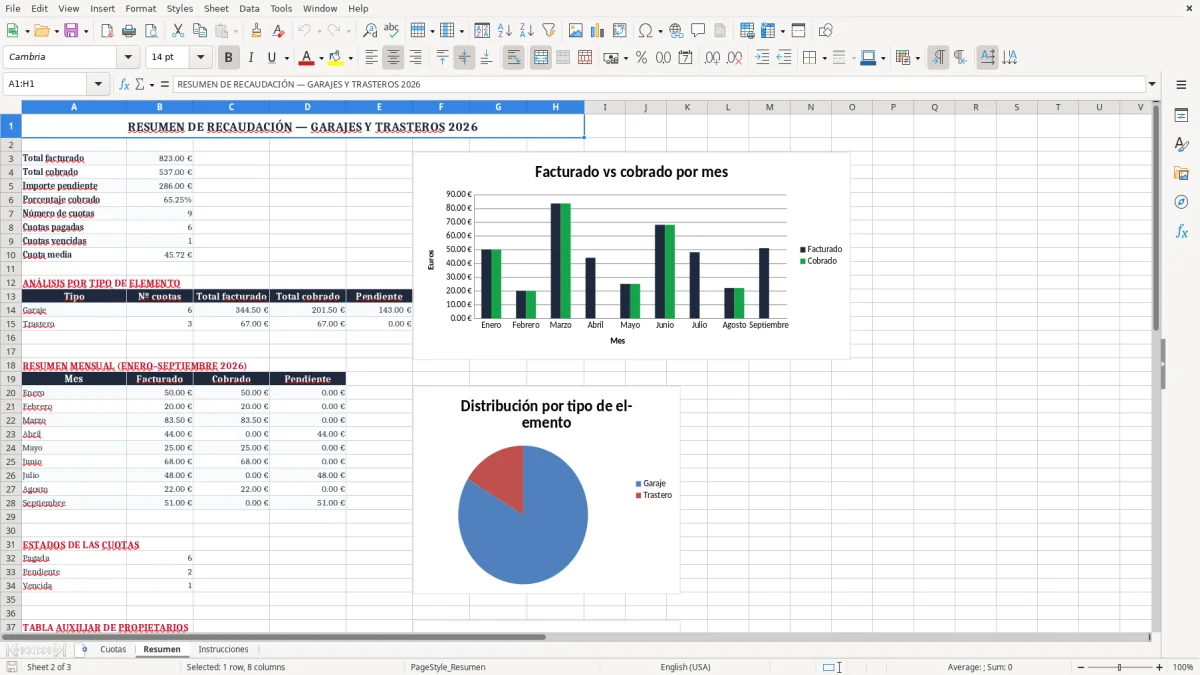
Task: Toggle Wrap Text
Action: 513,58
